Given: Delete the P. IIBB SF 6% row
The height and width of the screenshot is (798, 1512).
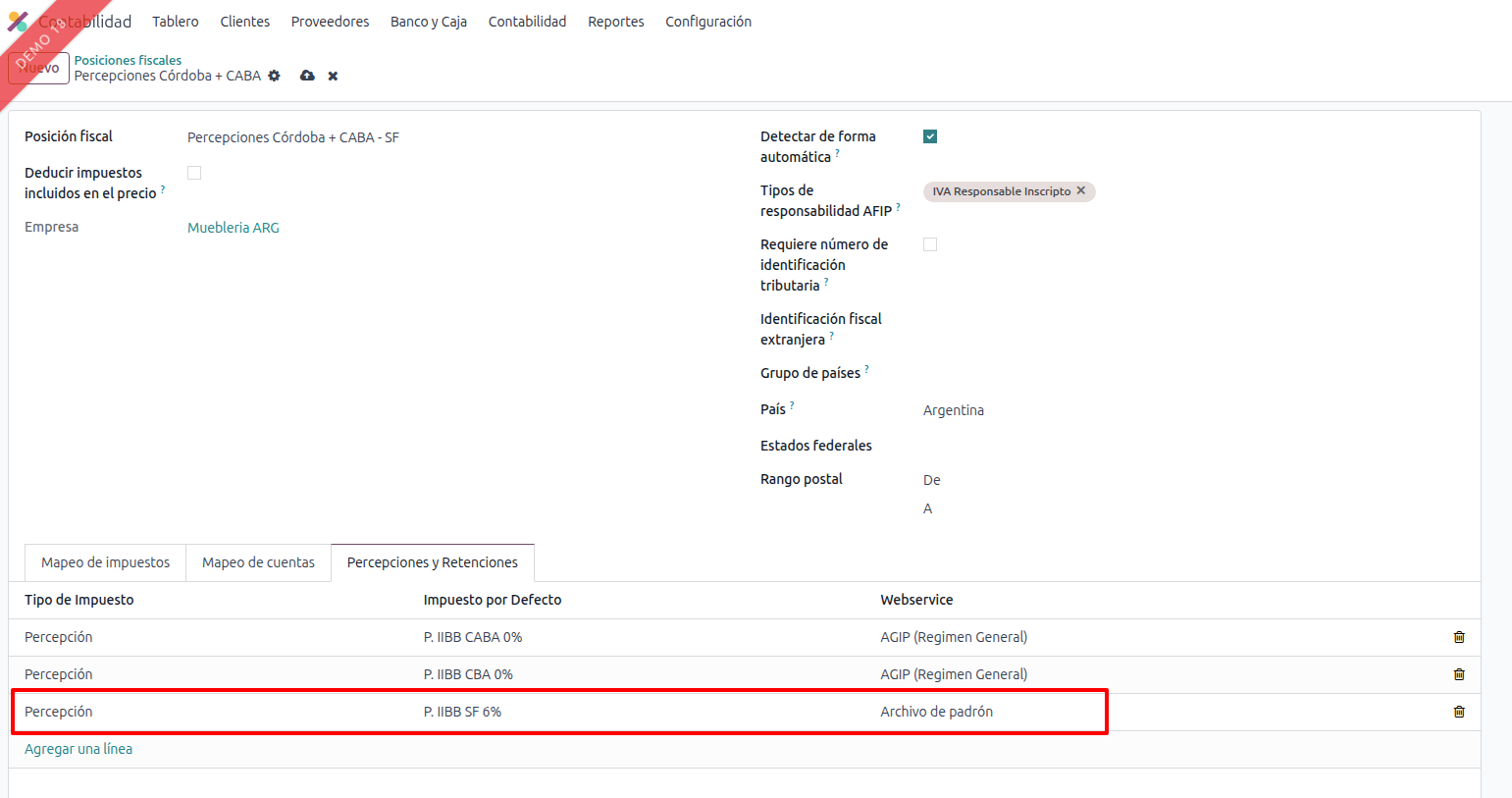Looking at the screenshot, I should tap(1458, 712).
